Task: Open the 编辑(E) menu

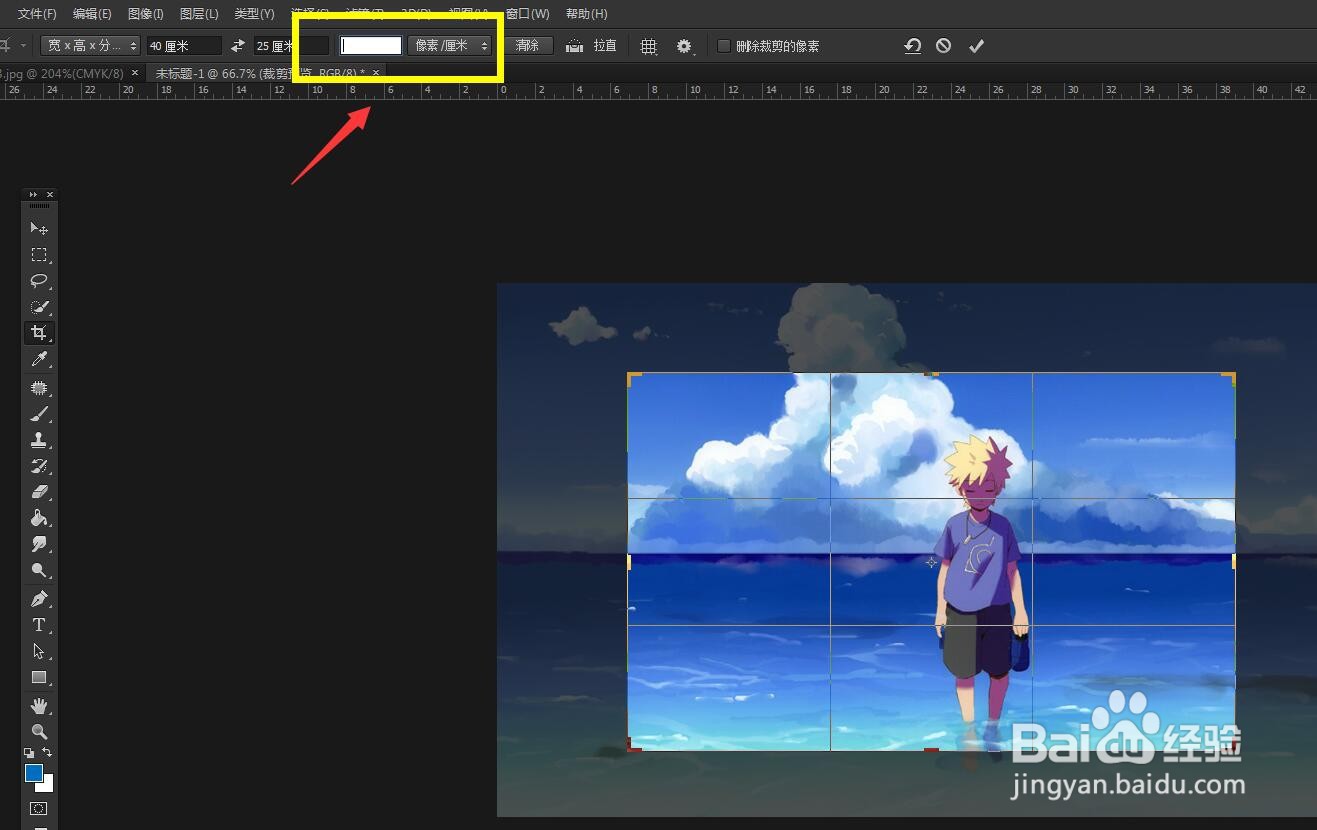Action: pos(92,14)
